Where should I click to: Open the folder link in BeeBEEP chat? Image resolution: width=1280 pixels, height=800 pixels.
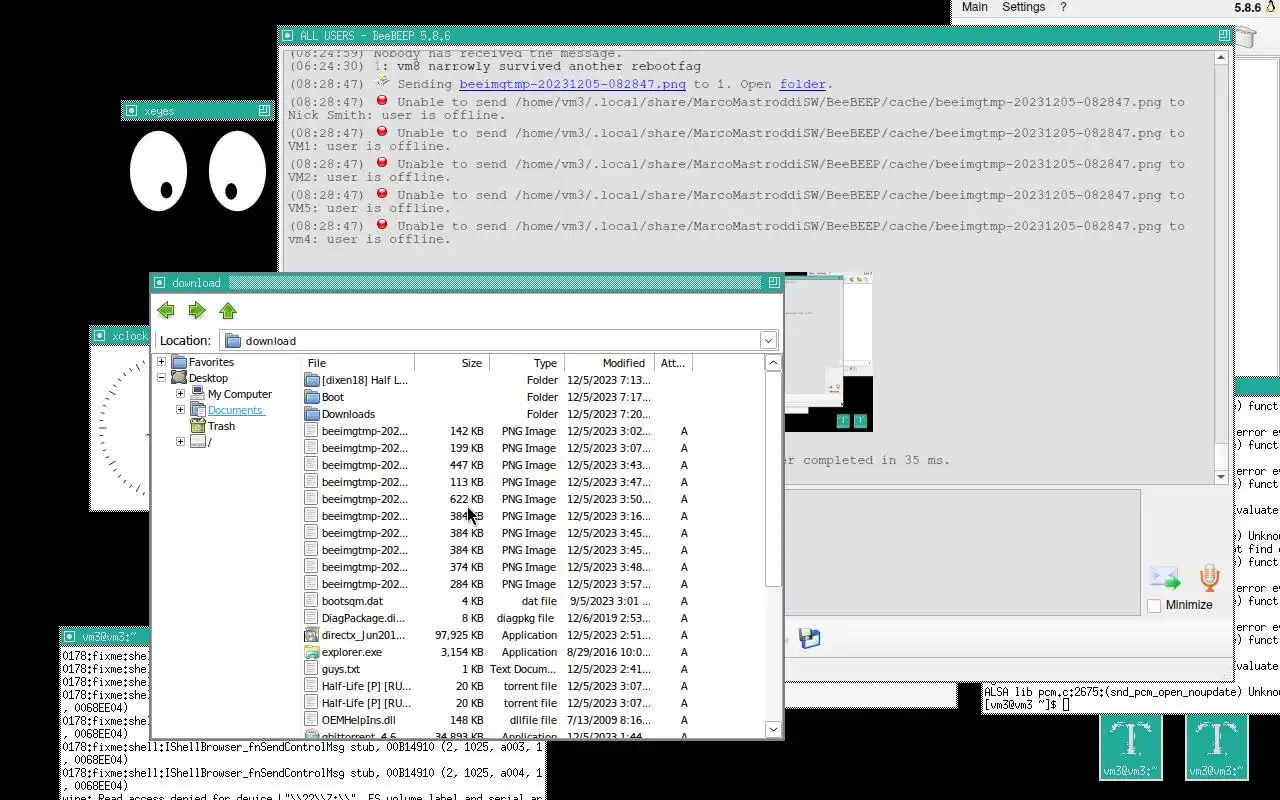pyautogui.click(x=803, y=84)
